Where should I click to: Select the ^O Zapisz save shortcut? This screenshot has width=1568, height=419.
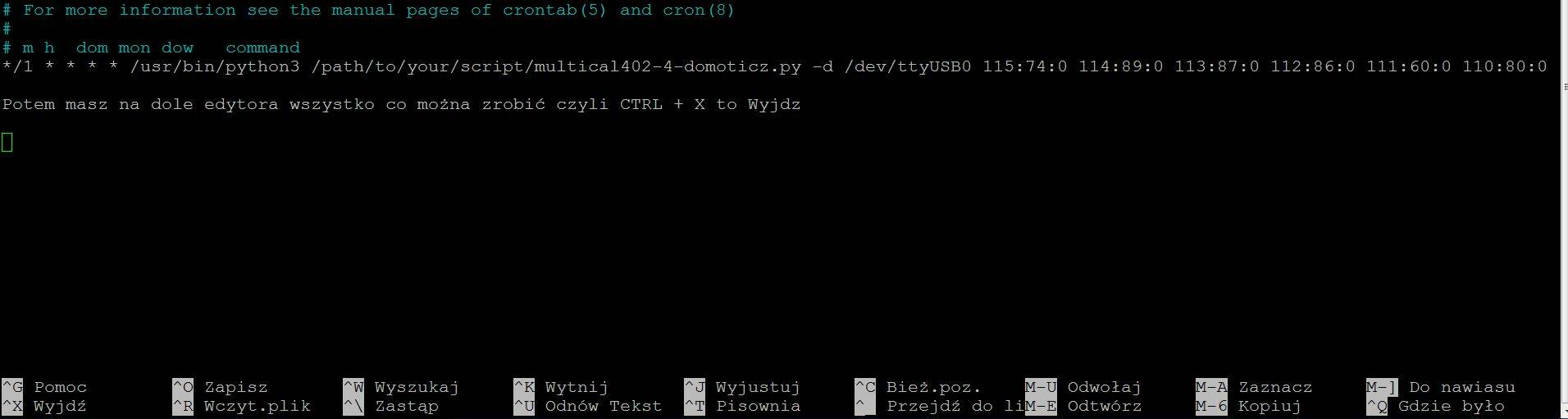220,387
